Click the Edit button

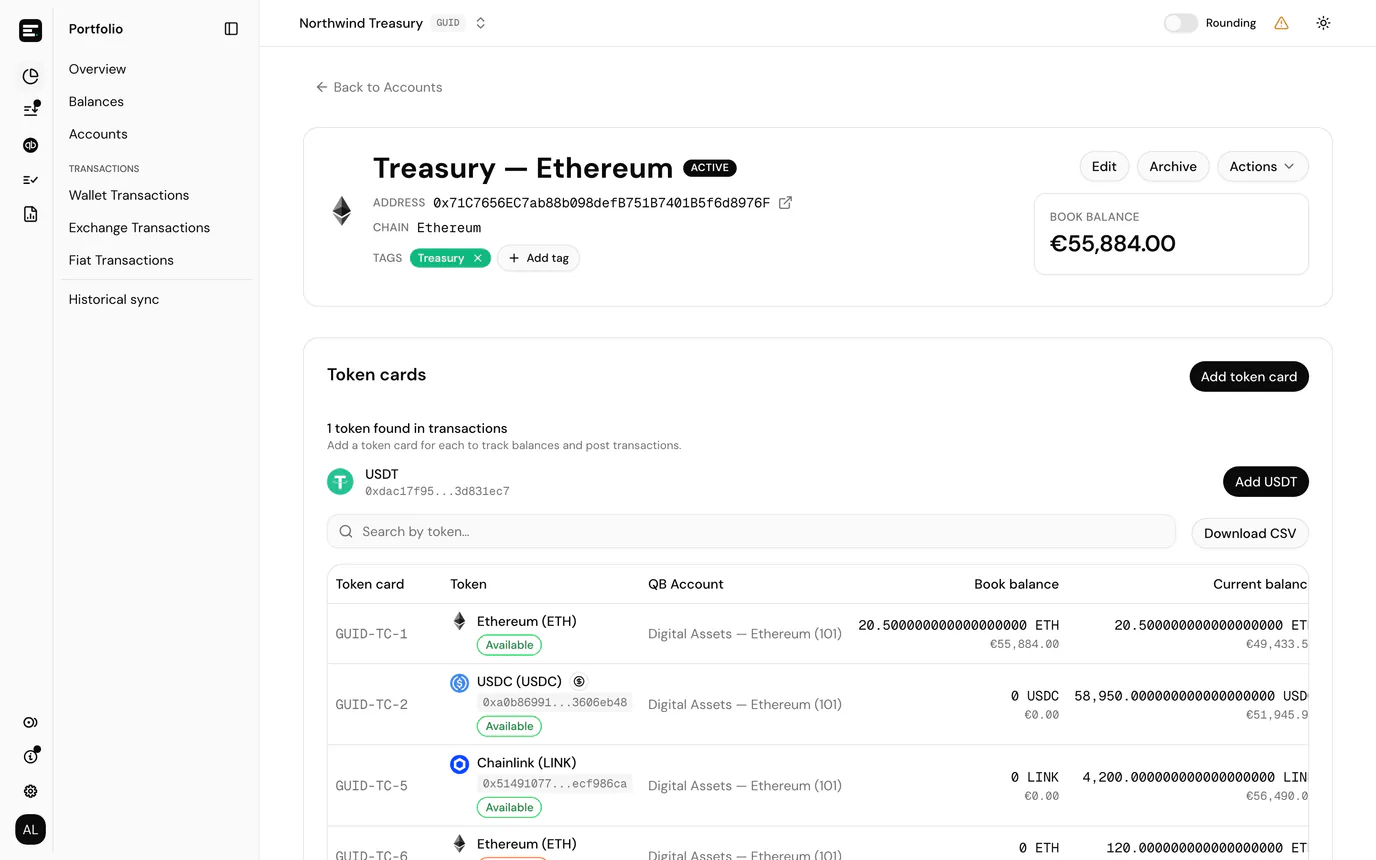coord(1104,167)
